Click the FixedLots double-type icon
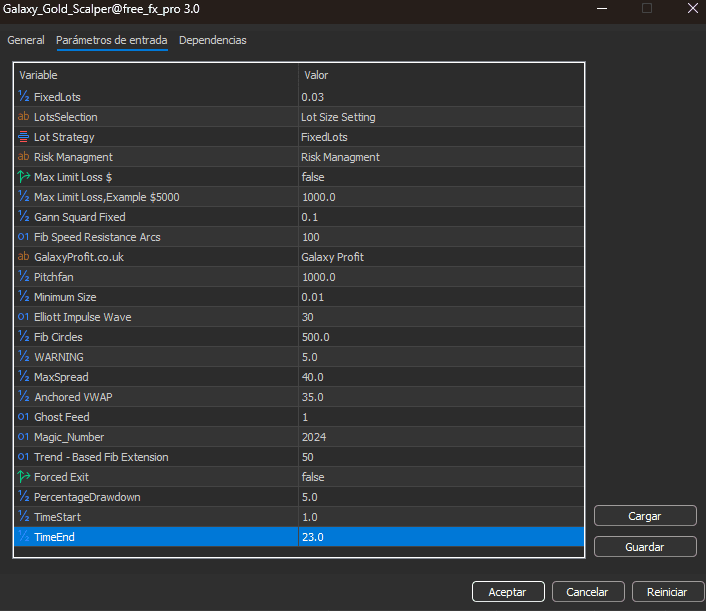This screenshot has width=706, height=611. (x=24, y=97)
